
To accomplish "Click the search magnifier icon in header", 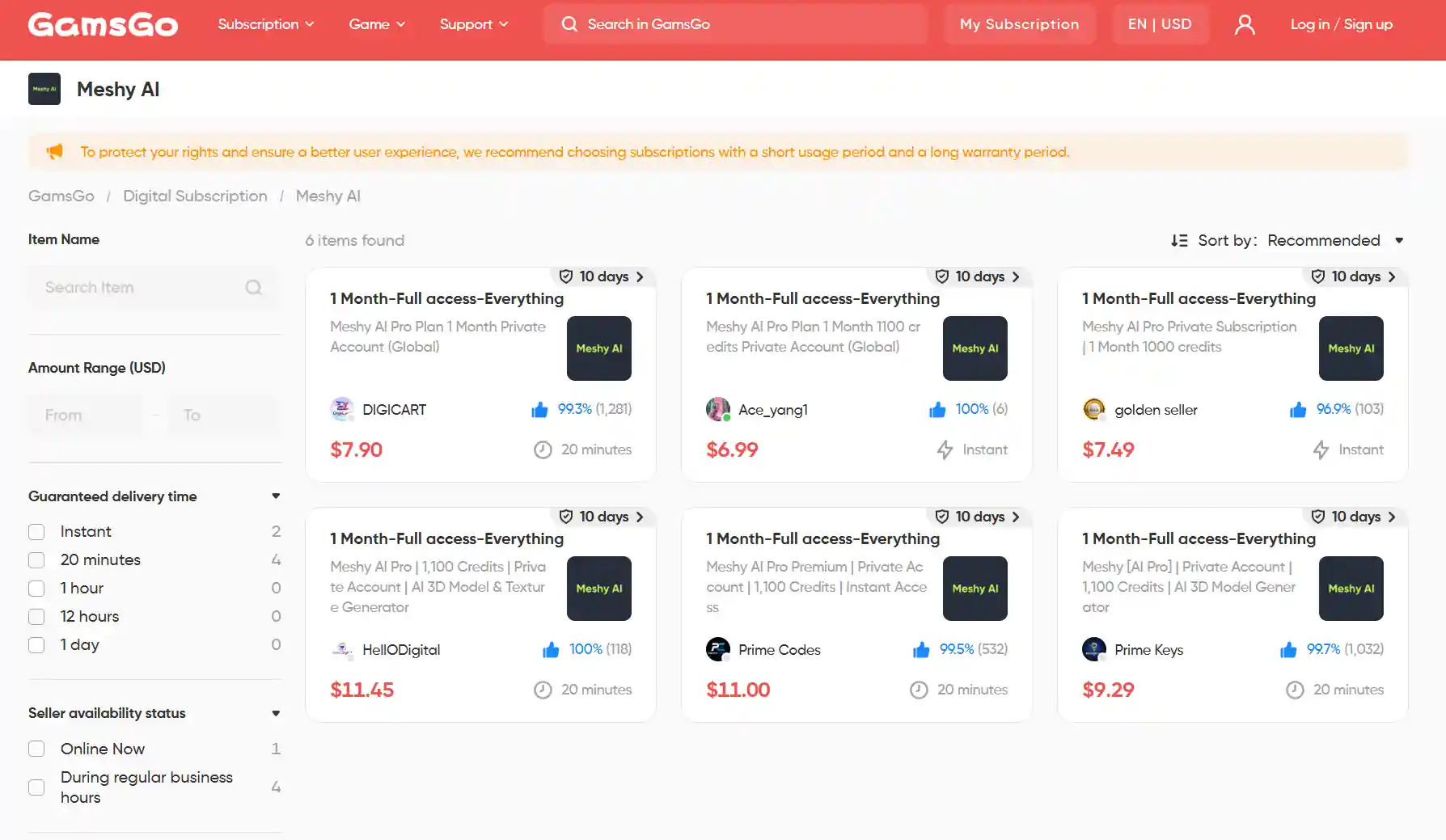I will click(x=569, y=24).
